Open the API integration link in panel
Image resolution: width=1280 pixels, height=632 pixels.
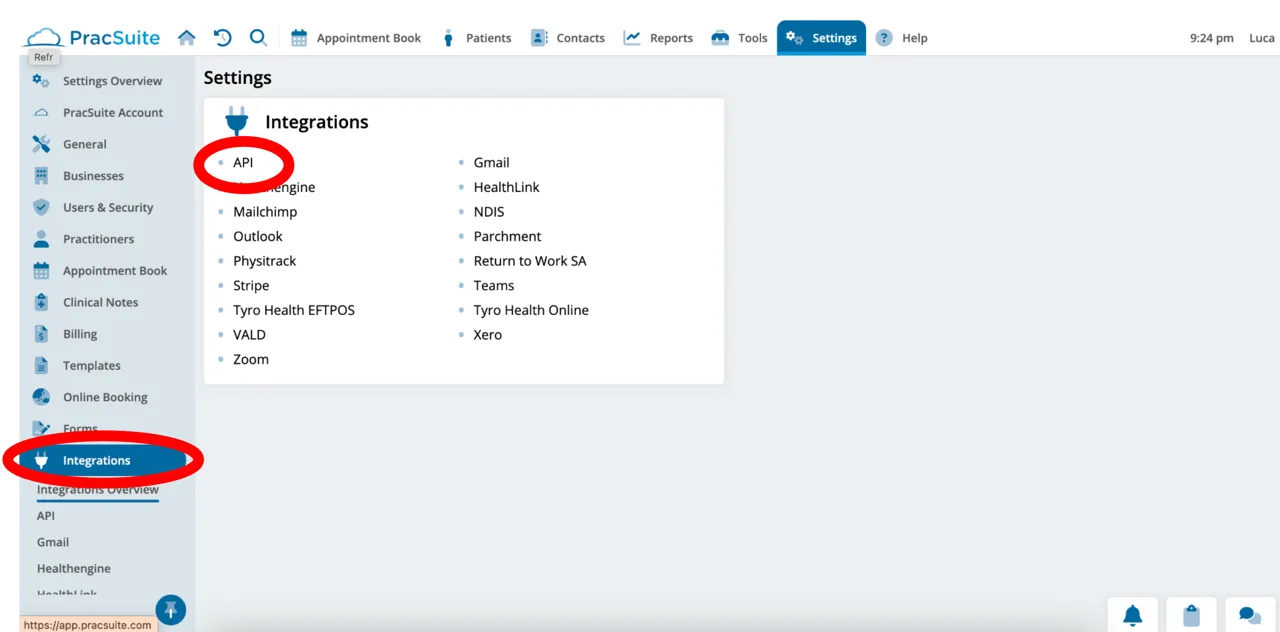click(x=243, y=162)
